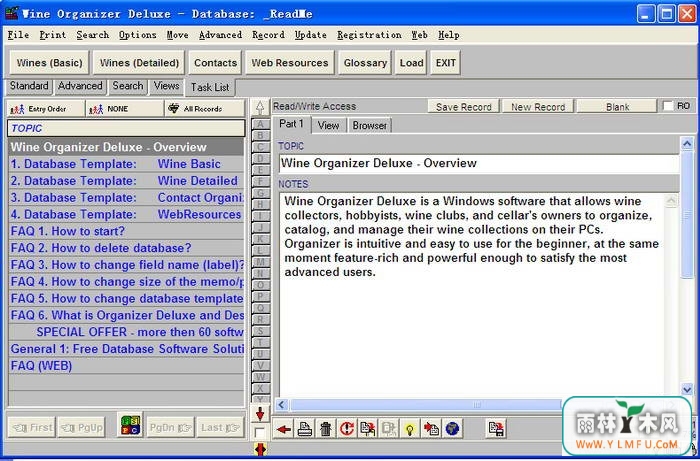Screen dimensions: 700x461
Task: Open Web Resources database button
Action: tap(290, 62)
